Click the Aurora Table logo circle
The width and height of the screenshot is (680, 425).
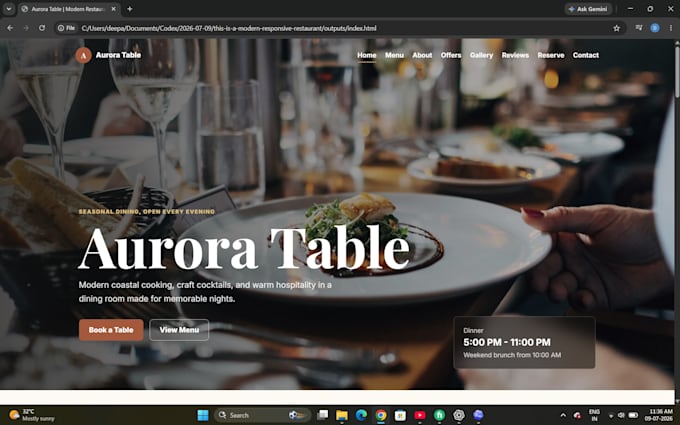pyautogui.click(x=83, y=55)
